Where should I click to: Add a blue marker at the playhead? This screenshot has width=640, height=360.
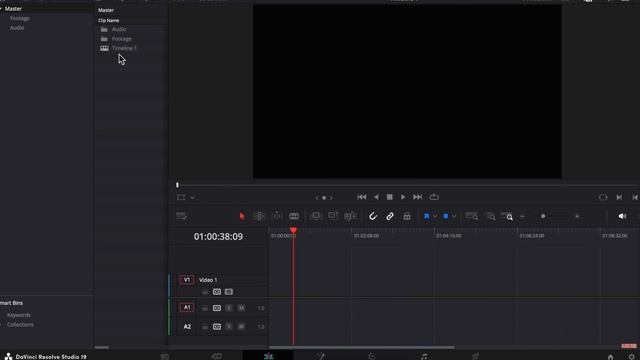click(x=446, y=216)
